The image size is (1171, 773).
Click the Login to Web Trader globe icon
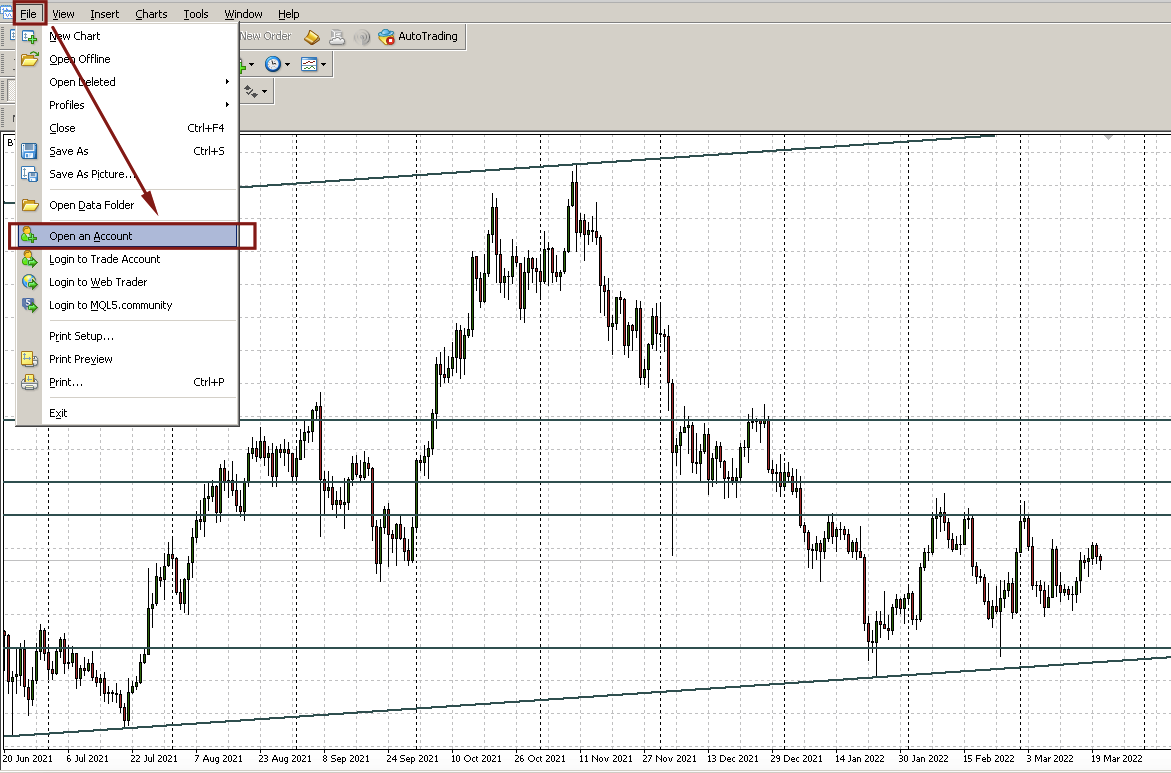point(29,282)
